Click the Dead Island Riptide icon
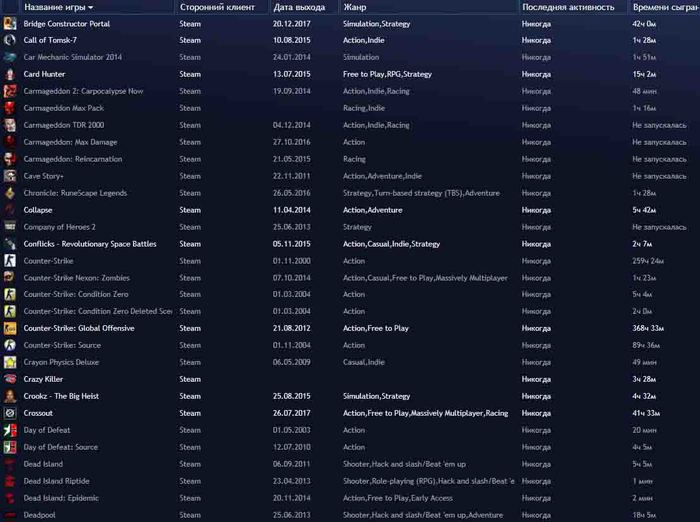Screen dimensions: 700x522 [10, 481]
